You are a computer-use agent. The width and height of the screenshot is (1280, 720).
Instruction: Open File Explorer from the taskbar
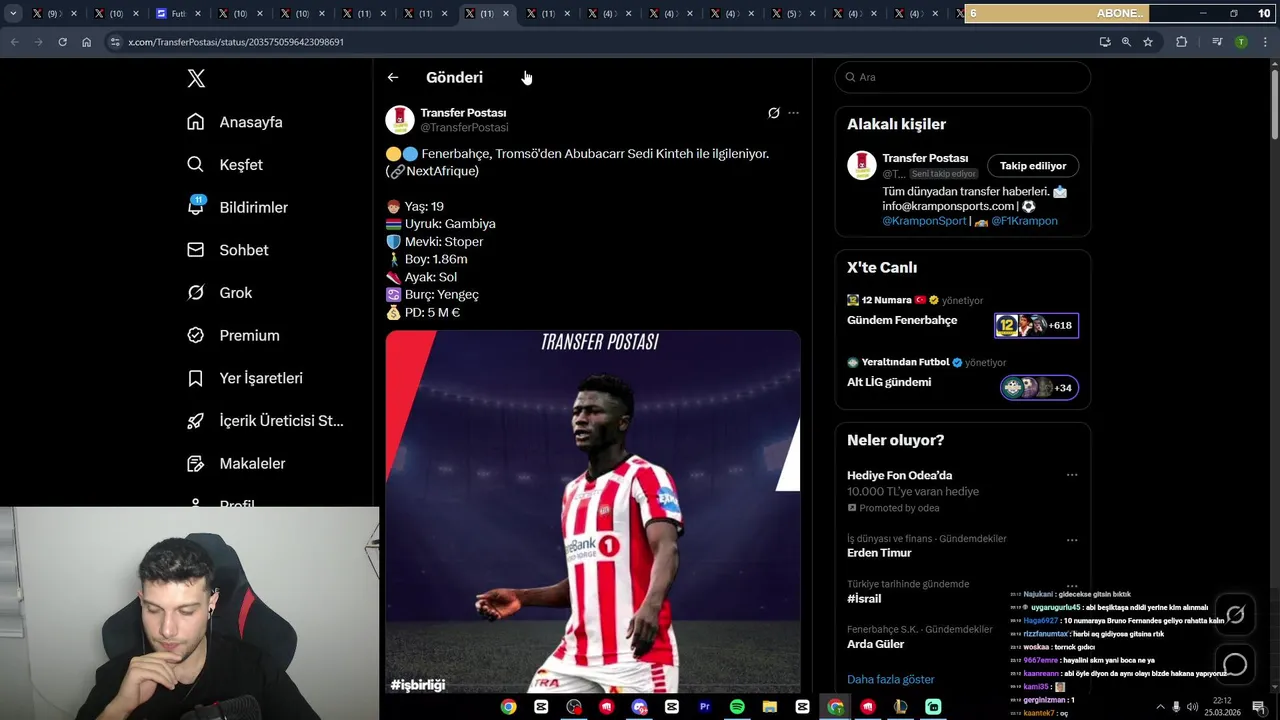pos(770,707)
